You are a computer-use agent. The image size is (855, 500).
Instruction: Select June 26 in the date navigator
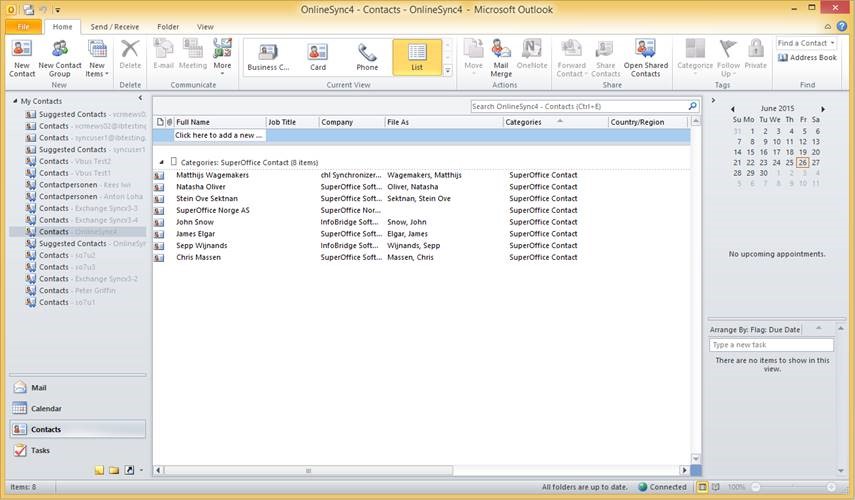802,162
